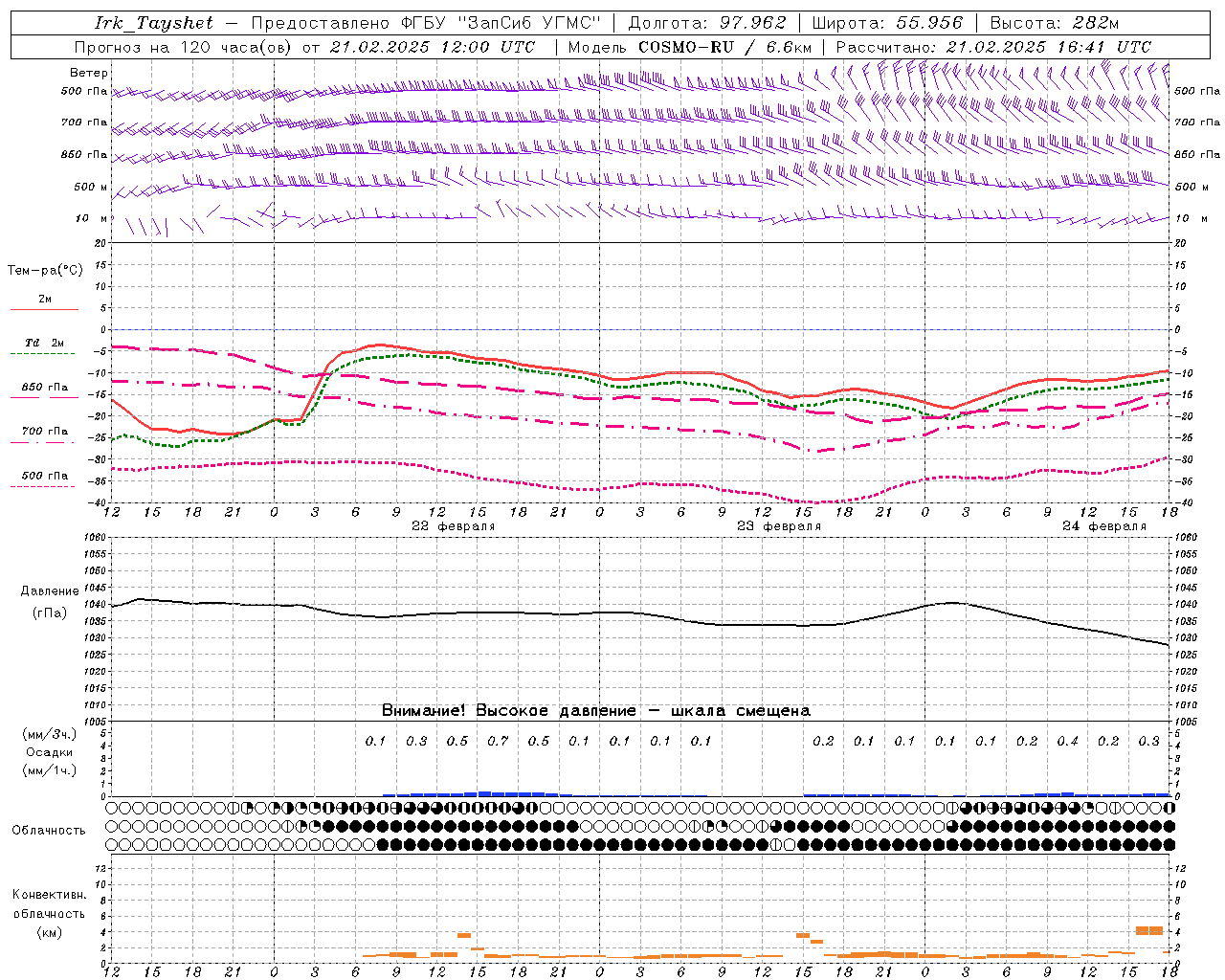The height and width of the screenshot is (980, 1225).
Task: Click the station title Irk_Tayshet
Action: click(153, 23)
